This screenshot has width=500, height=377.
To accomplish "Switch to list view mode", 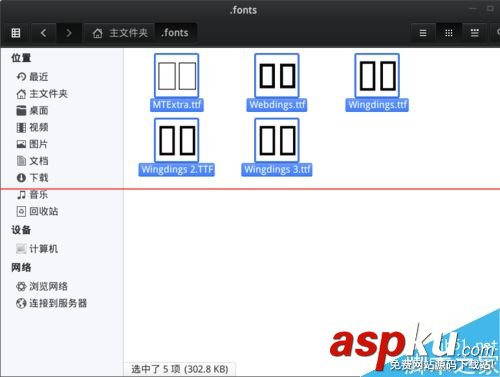I will (423, 33).
